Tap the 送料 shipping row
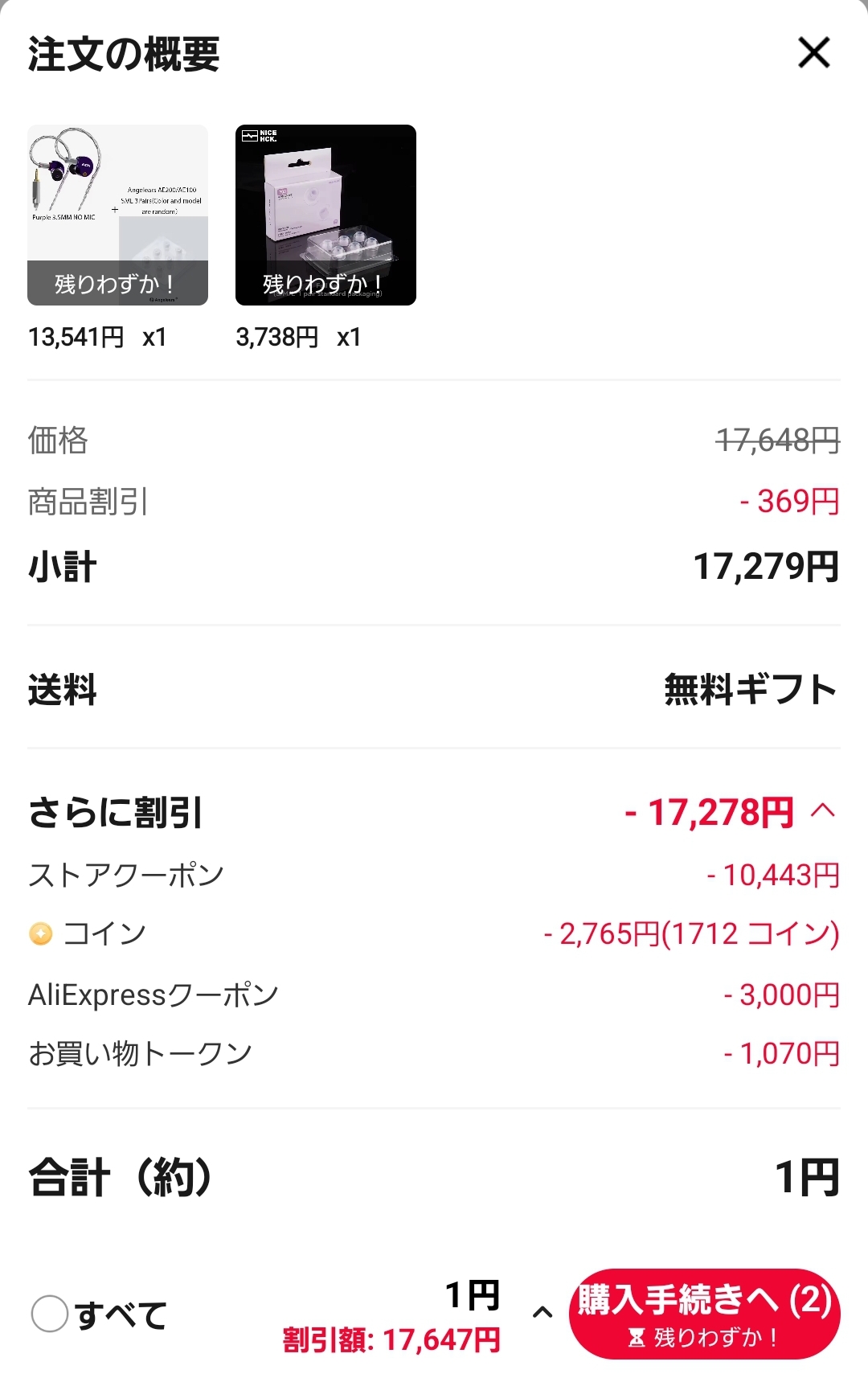Screen dimensions: 868x1378 tap(434, 690)
